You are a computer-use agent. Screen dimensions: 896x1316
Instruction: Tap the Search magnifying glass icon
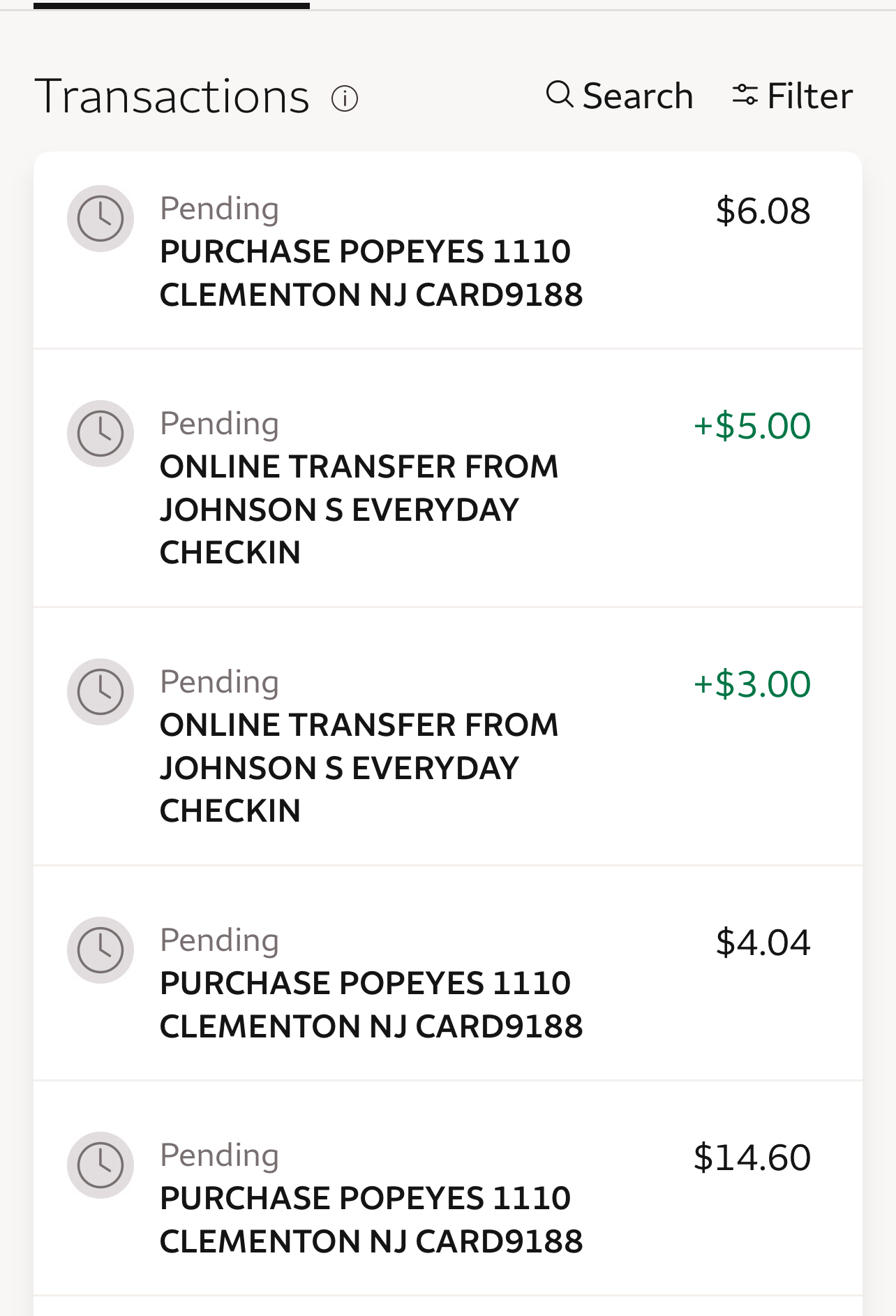pos(560,94)
